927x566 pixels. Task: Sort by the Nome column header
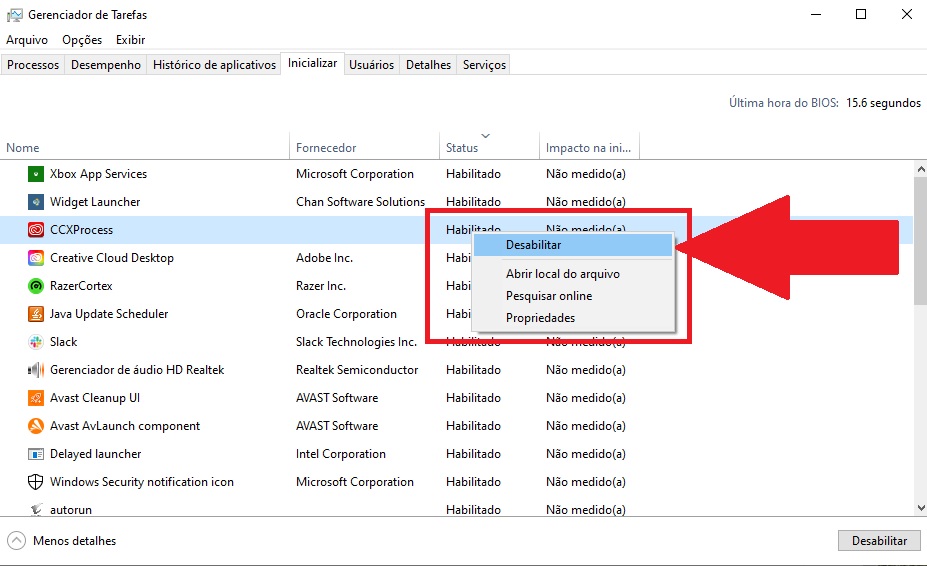[x=145, y=147]
